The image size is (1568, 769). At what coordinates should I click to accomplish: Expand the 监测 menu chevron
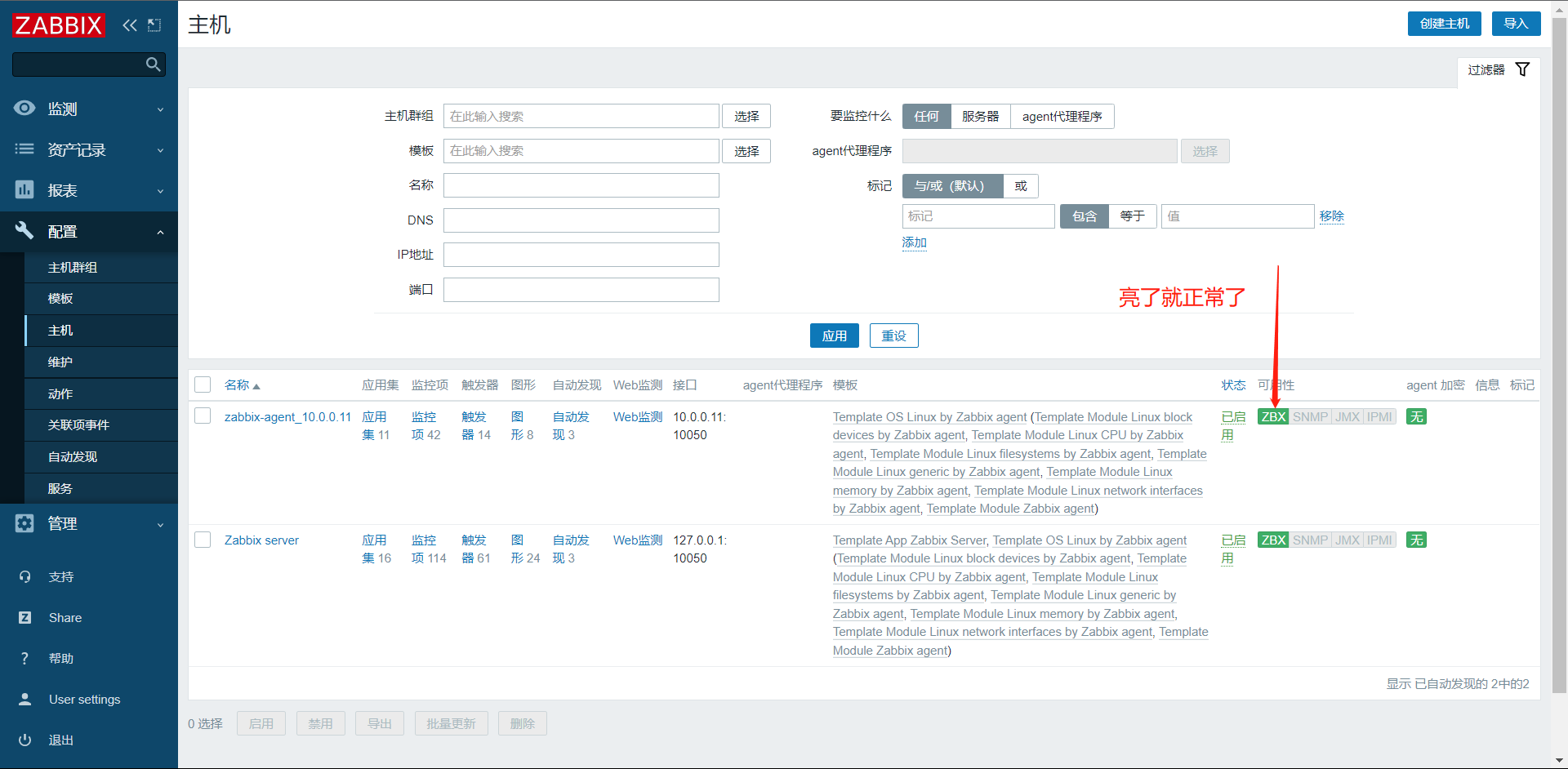pyautogui.click(x=160, y=109)
